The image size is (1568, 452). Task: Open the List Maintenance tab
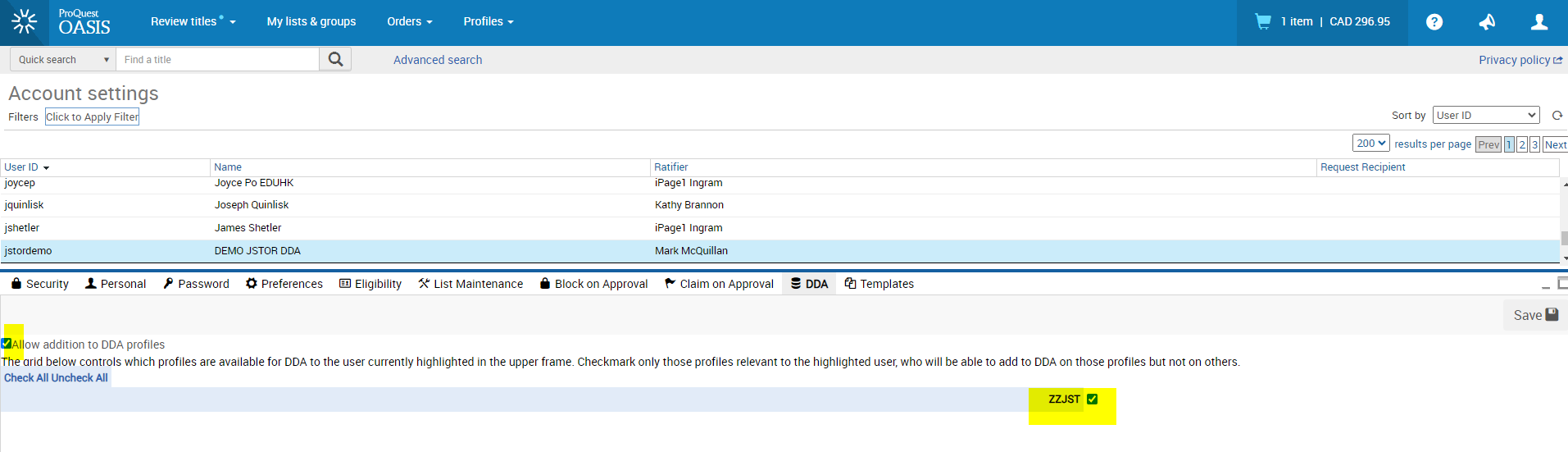(x=470, y=284)
